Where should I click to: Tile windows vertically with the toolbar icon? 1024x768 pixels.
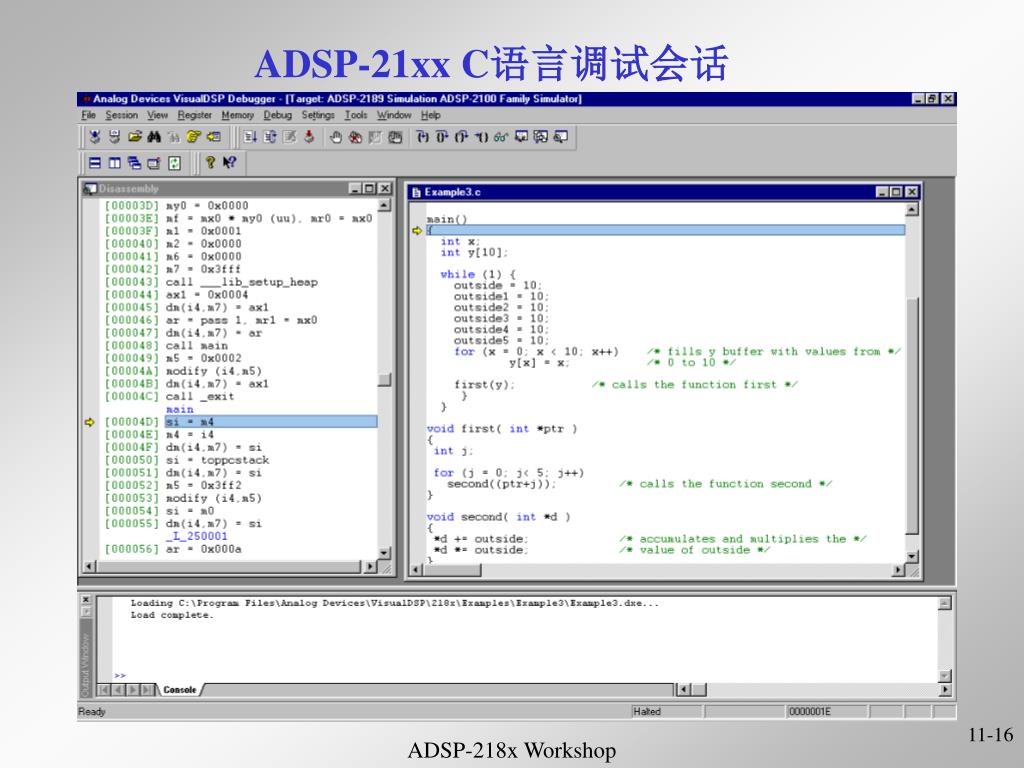pos(114,163)
